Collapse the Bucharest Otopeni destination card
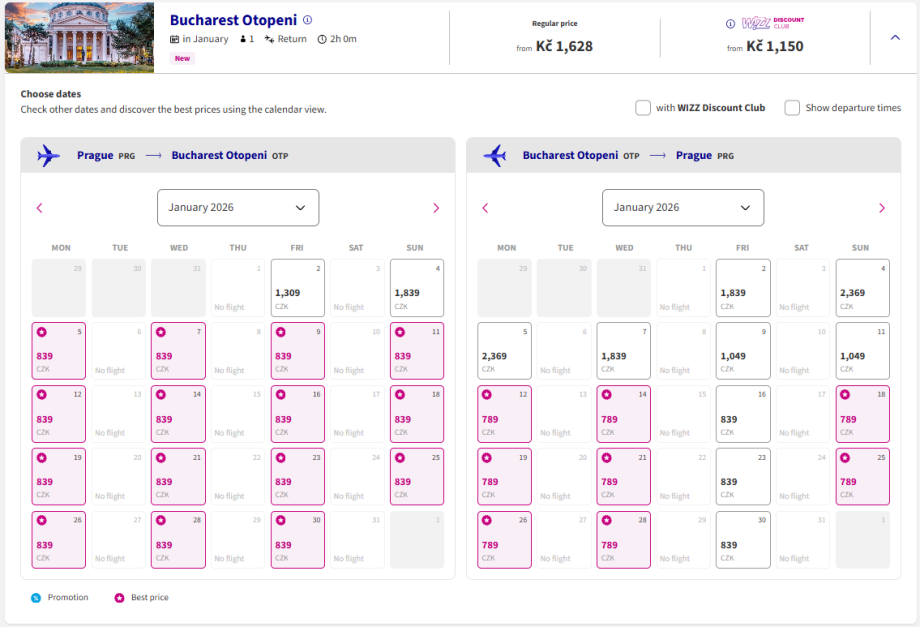 click(x=894, y=37)
